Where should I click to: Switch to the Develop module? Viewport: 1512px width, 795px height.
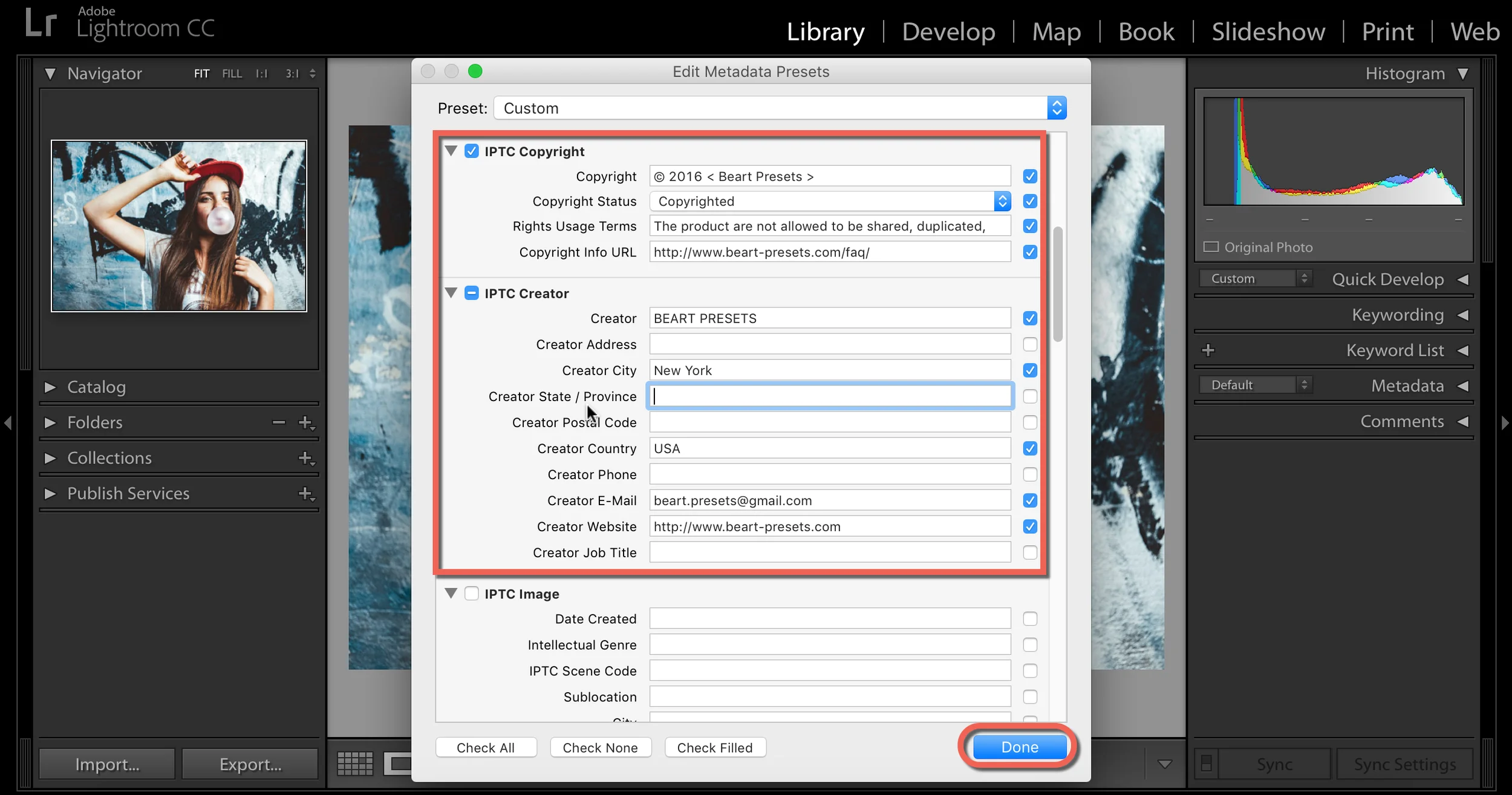coord(948,31)
